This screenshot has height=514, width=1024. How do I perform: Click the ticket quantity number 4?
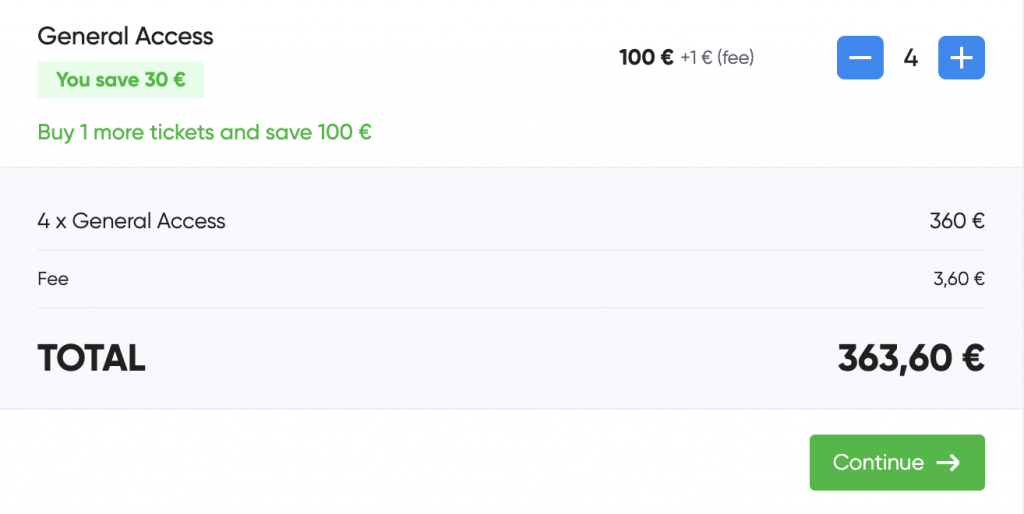(910, 58)
